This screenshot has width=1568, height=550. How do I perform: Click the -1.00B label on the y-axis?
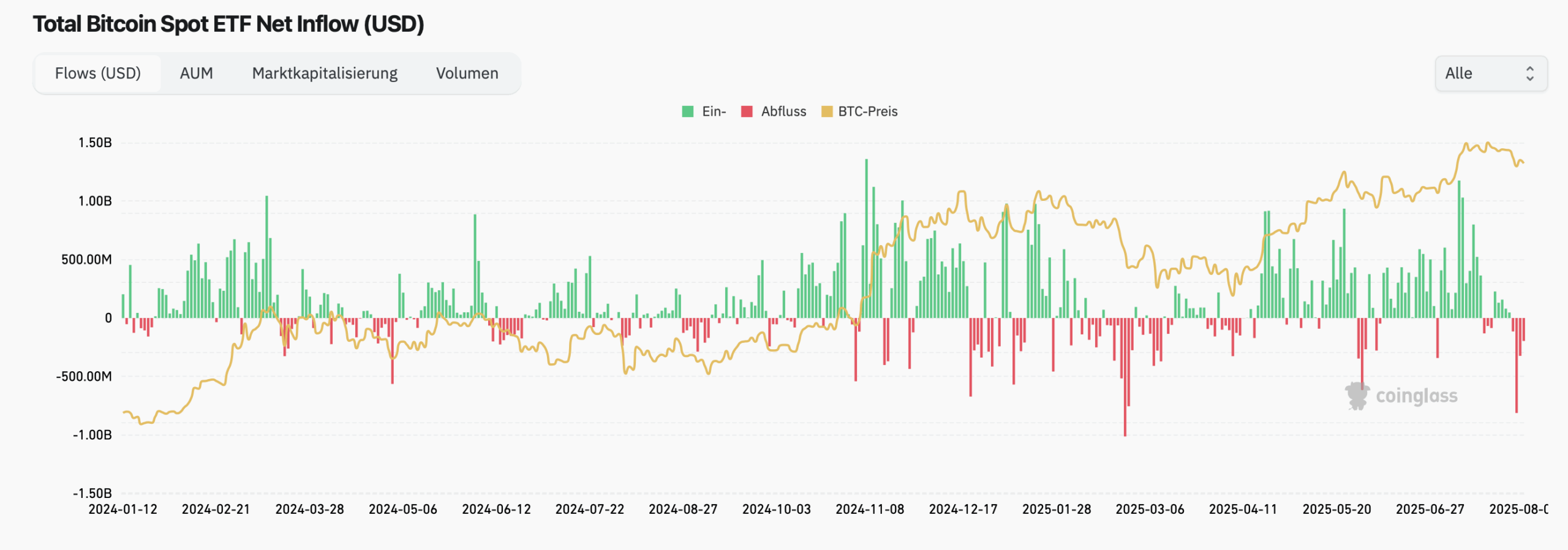[x=92, y=435]
